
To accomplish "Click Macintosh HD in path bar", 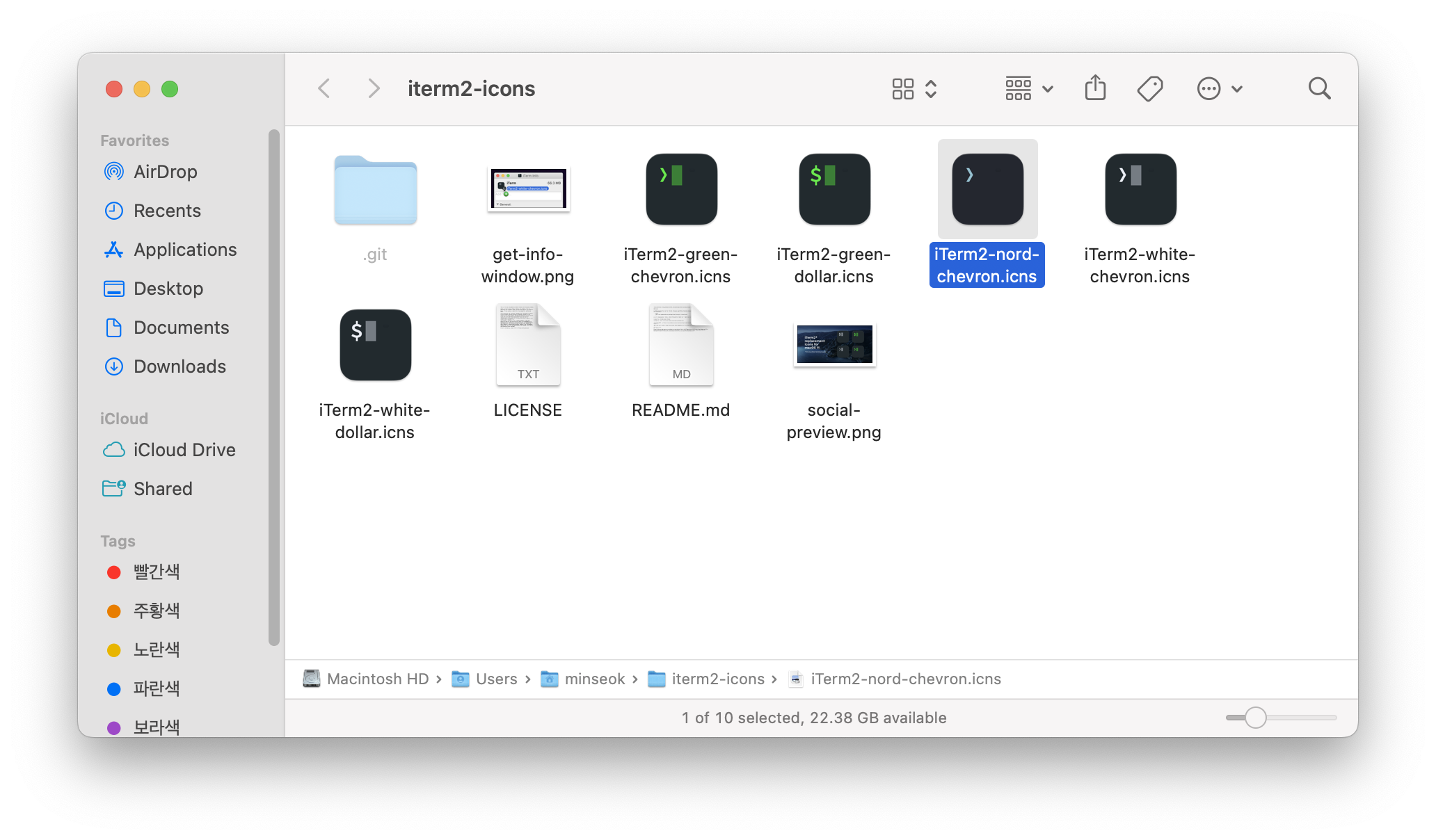I will [366, 679].
